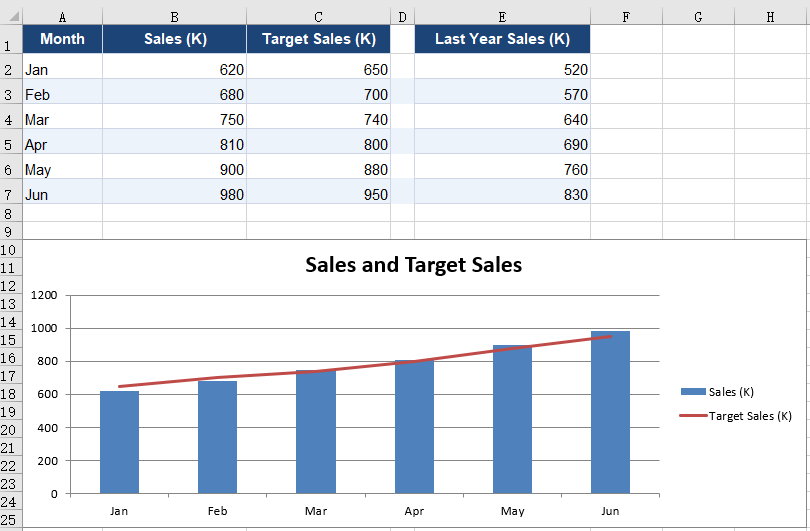Screen dimensions: 810x531
Task: Select the Sales (K) legend entry
Action: (718, 392)
